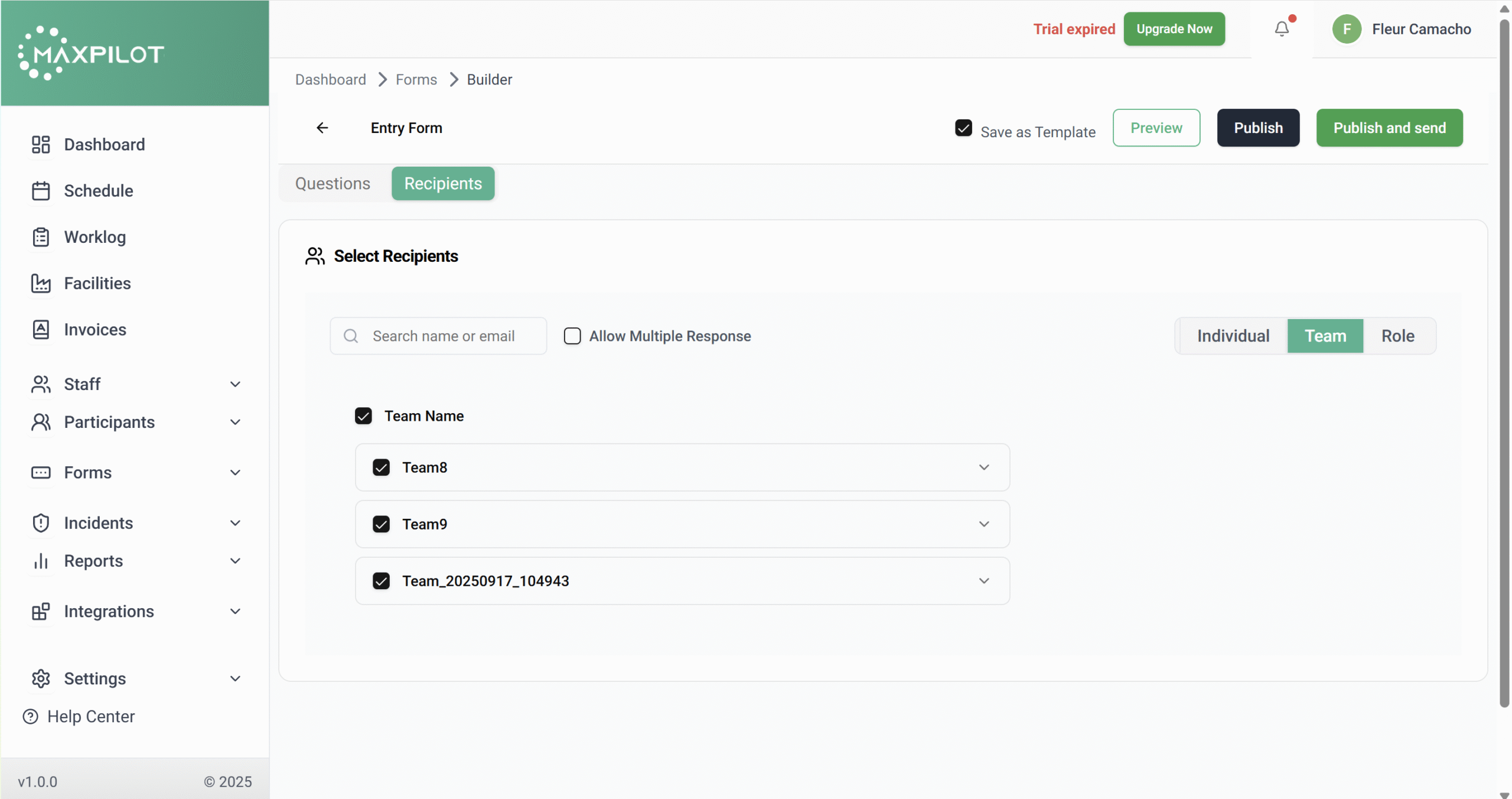Expand the Team_20250917_104943 row
Screen dimensions: 1512x799
click(x=983, y=581)
